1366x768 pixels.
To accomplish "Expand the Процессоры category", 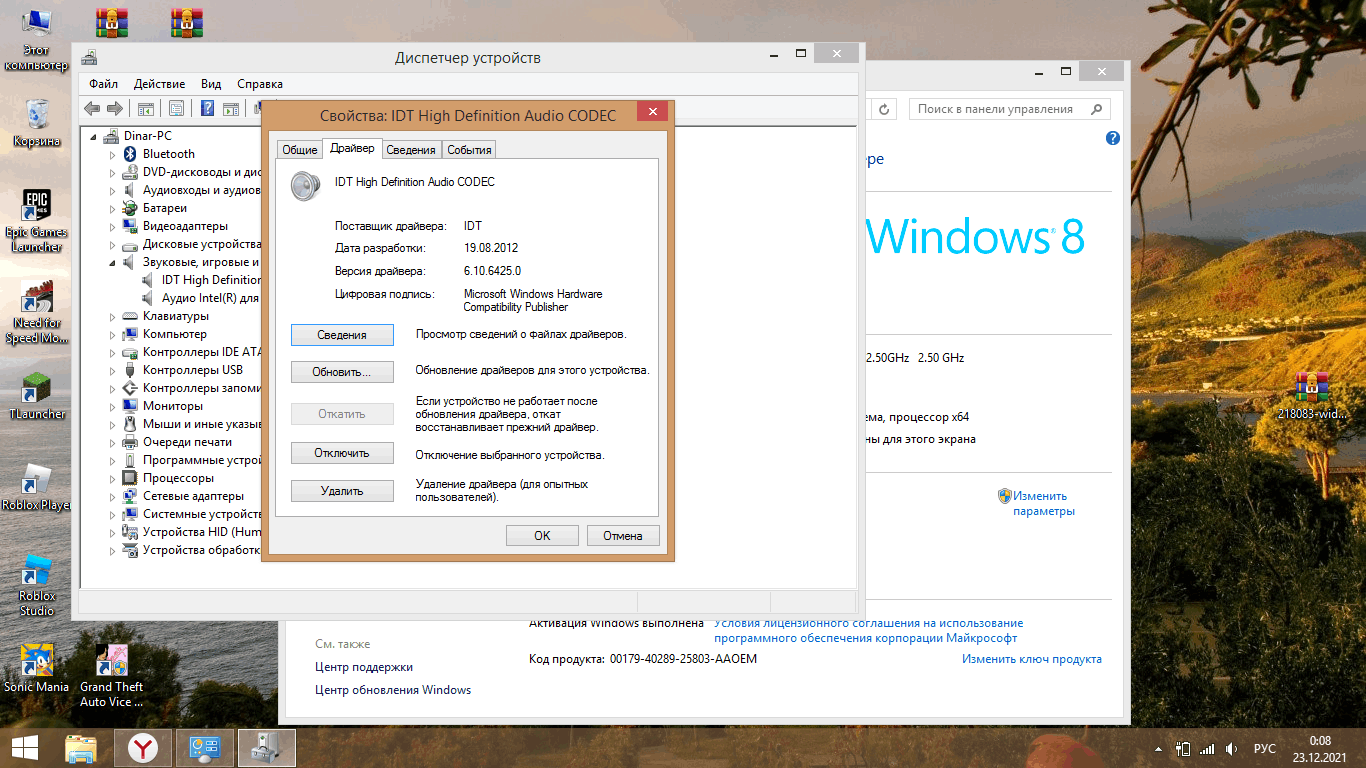I will pos(113,478).
